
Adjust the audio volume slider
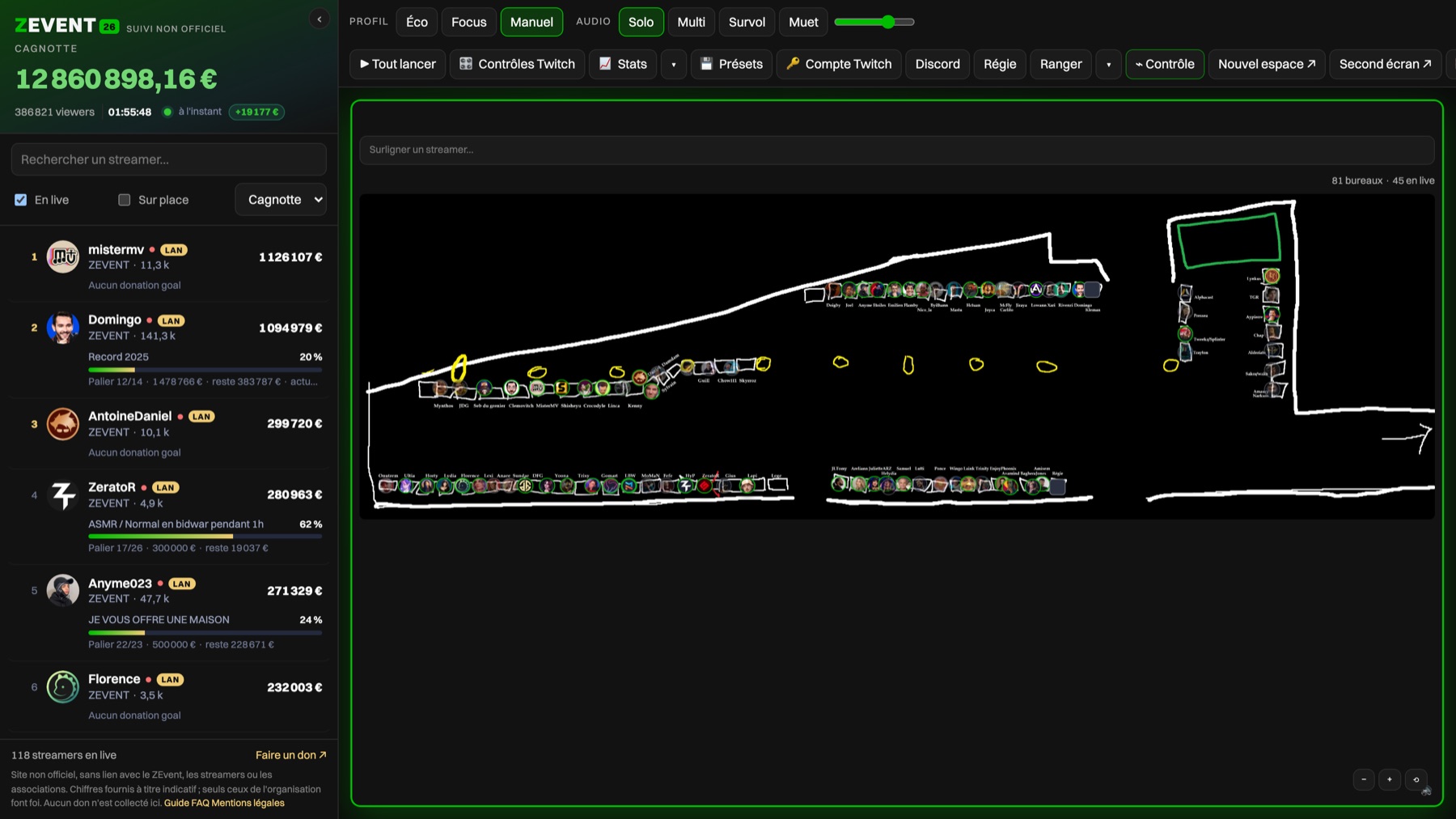874,22
